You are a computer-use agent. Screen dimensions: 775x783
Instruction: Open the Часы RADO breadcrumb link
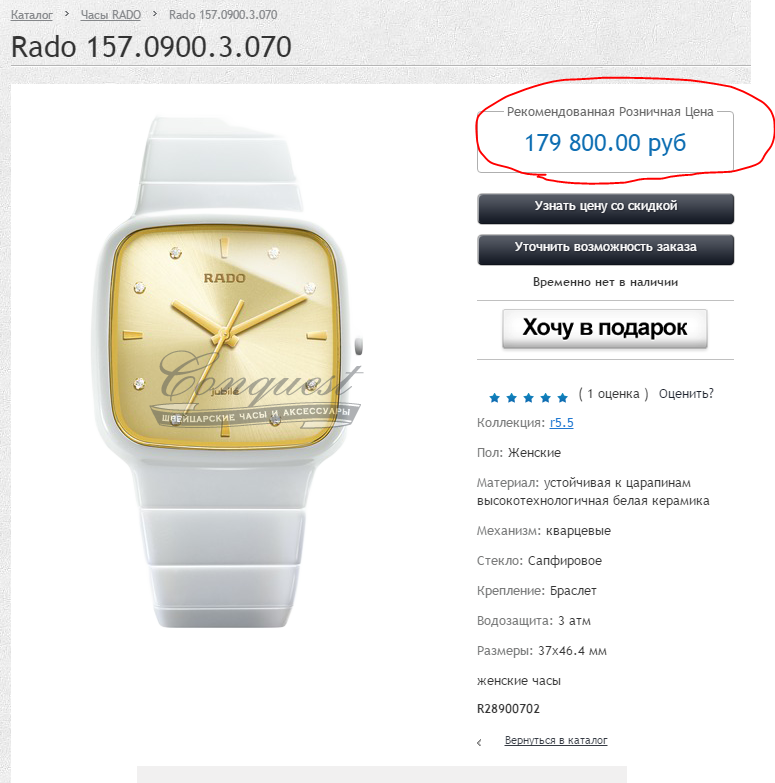[110, 15]
